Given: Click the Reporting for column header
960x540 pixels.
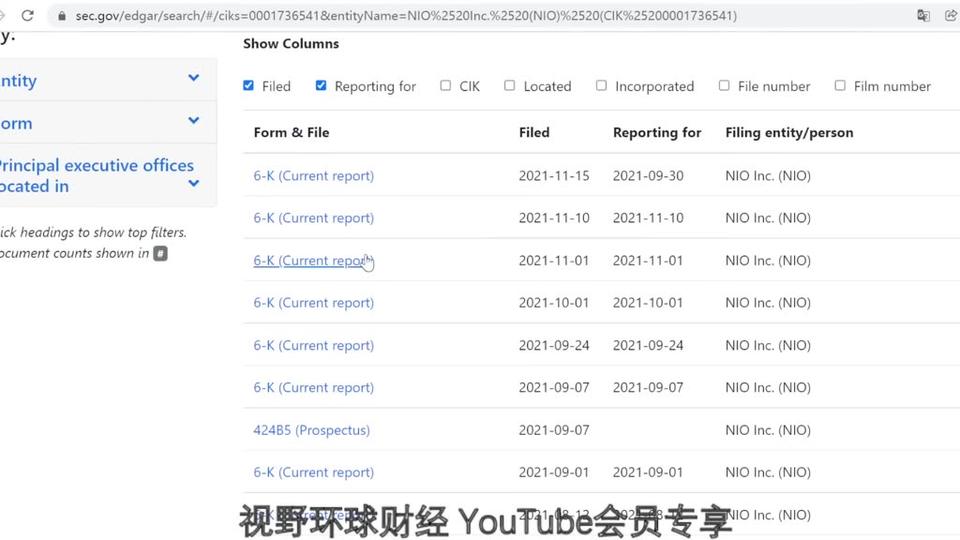Looking at the screenshot, I should coord(657,132).
